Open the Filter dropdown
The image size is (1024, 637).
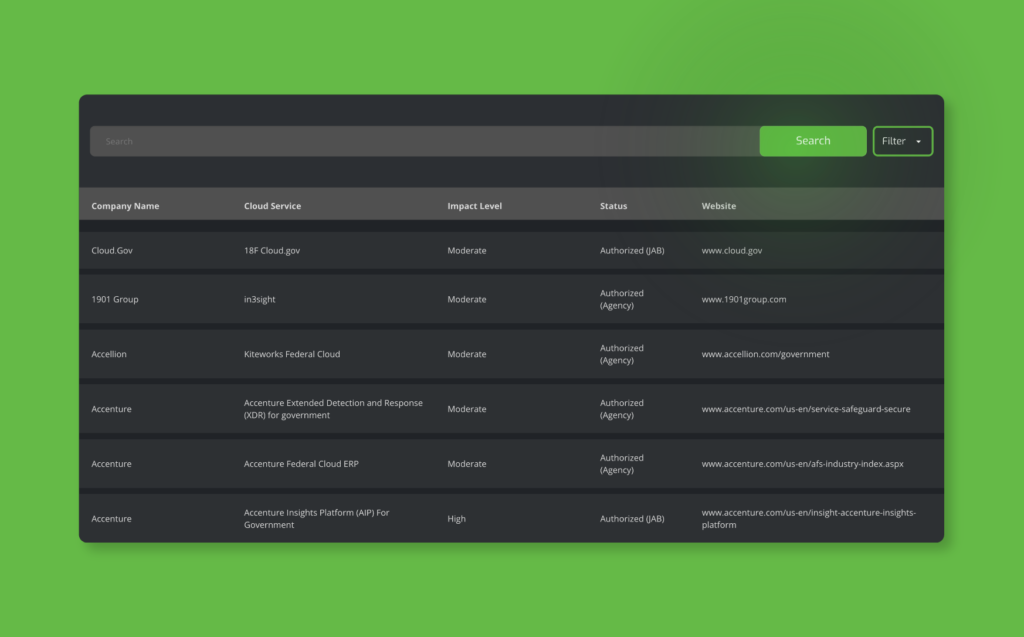pyautogui.click(x=903, y=141)
